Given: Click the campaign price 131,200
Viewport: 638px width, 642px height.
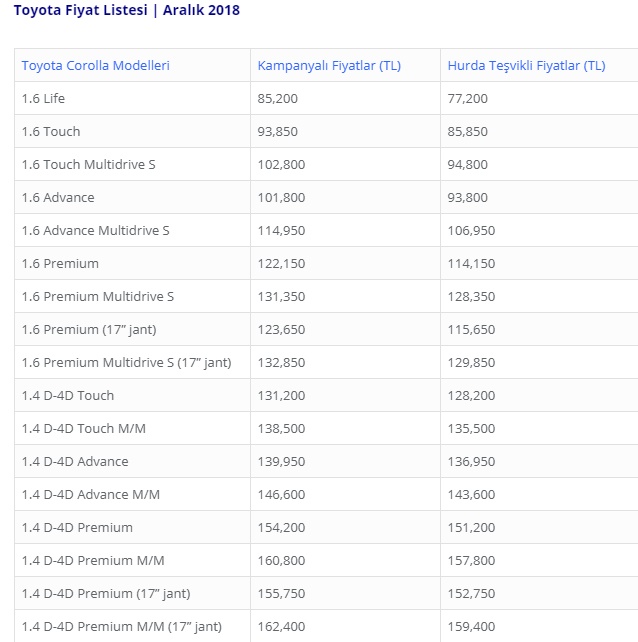Looking at the screenshot, I should tap(281, 396).
